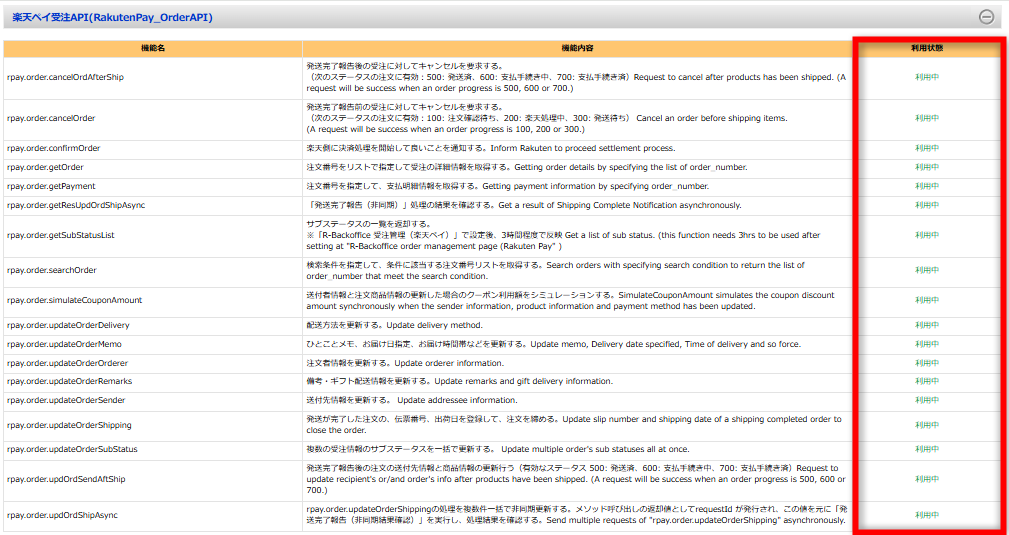Click 利用中 status for updOrdSendAftShip row
Screen dimensions: 1009x535
(927, 480)
